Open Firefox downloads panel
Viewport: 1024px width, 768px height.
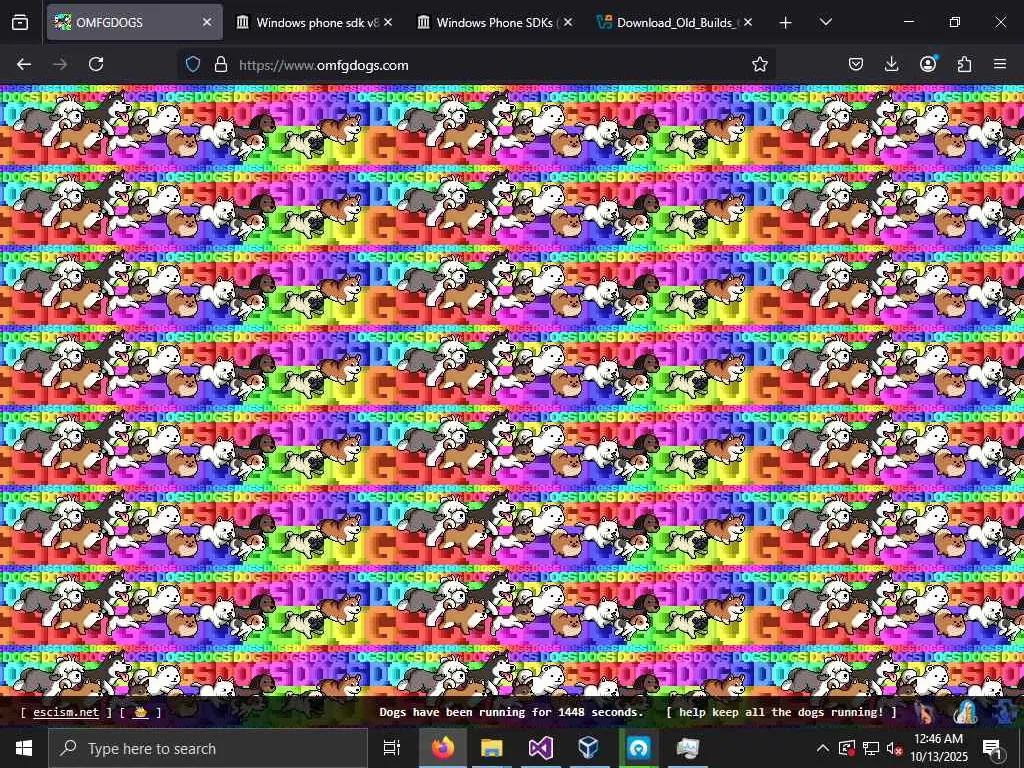[x=891, y=64]
